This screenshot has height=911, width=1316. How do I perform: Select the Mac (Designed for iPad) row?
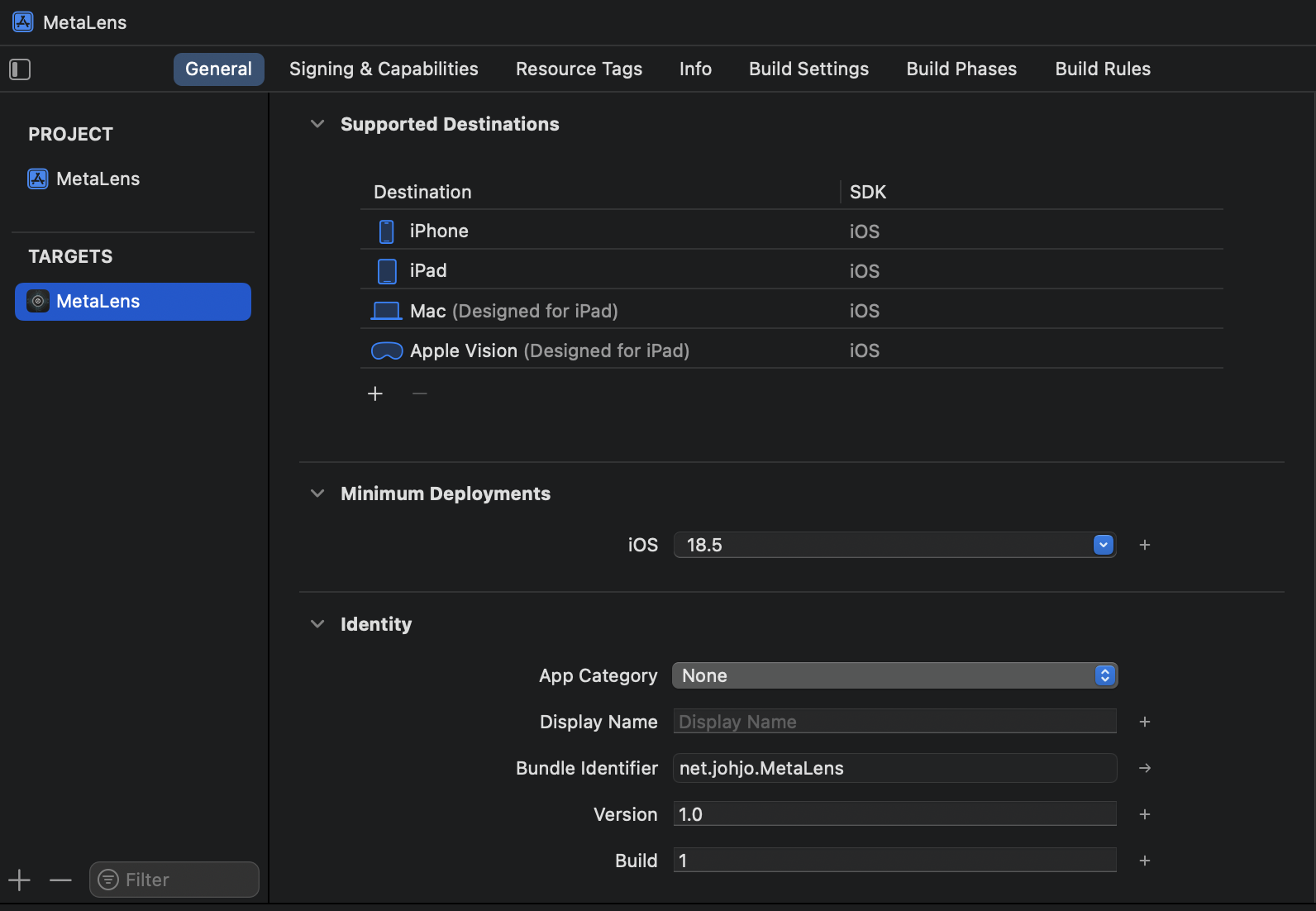pos(792,311)
